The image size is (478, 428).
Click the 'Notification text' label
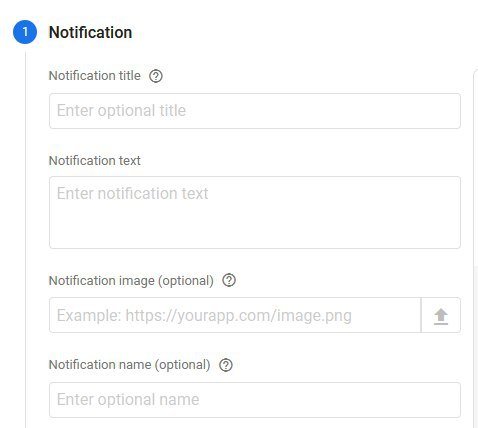[95, 161]
